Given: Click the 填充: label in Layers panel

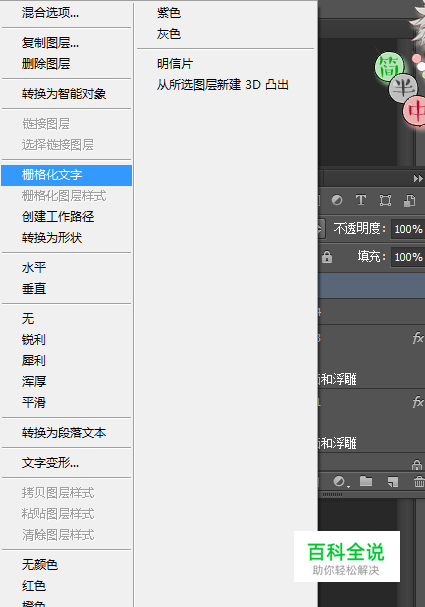Looking at the screenshot, I should (372, 256).
